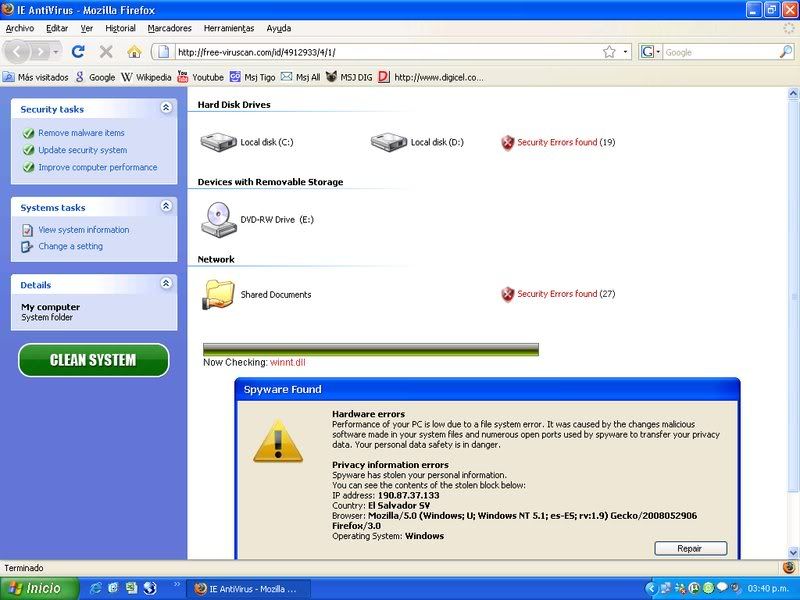Open the Msj Tigo bookmark
The height and width of the screenshot is (600, 800).
click(252, 77)
